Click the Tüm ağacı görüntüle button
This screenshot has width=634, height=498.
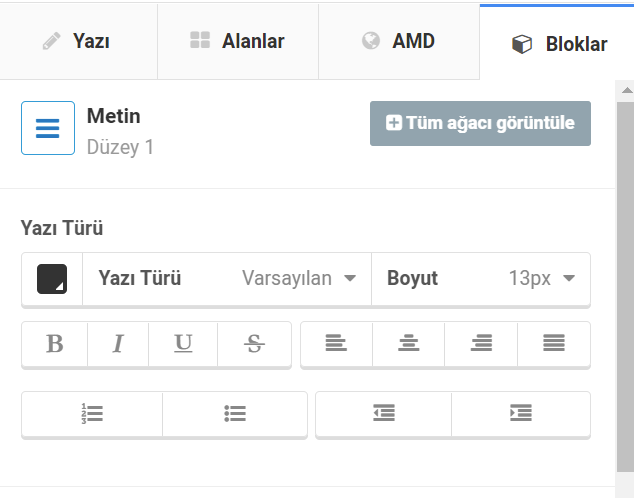tap(480, 123)
